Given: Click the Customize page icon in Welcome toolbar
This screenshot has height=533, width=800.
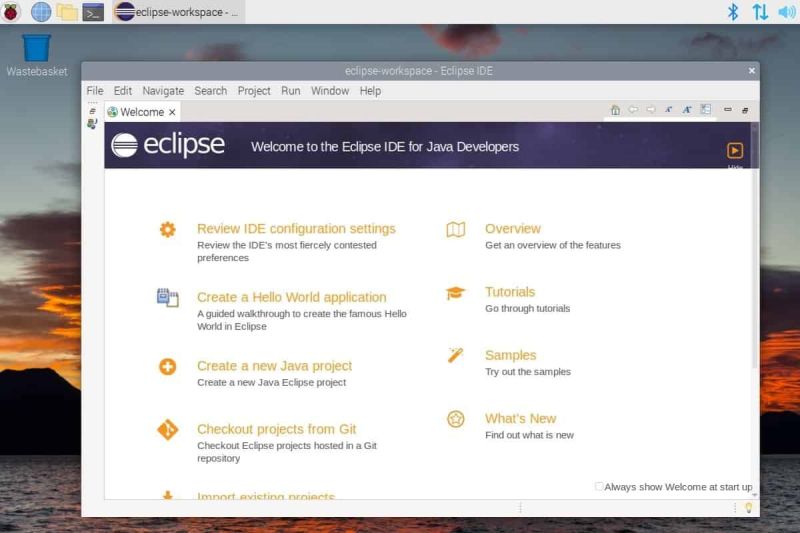Looking at the screenshot, I should pos(706,109).
